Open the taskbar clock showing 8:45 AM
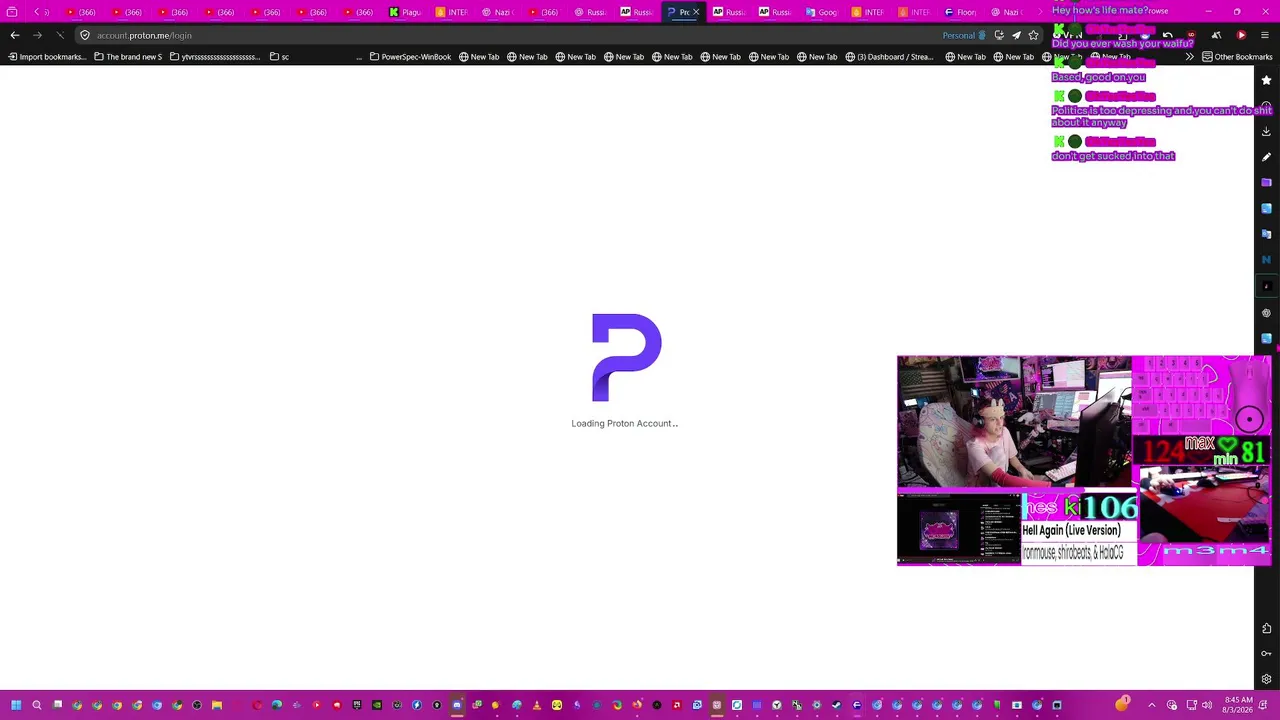 pos(1238,705)
